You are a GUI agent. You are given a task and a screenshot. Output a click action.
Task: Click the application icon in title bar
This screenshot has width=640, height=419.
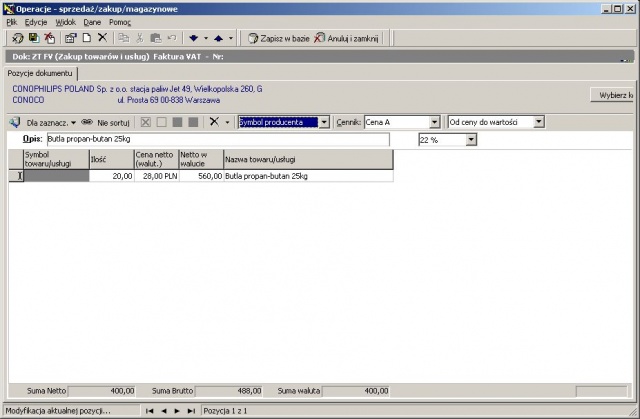(x=9, y=9)
